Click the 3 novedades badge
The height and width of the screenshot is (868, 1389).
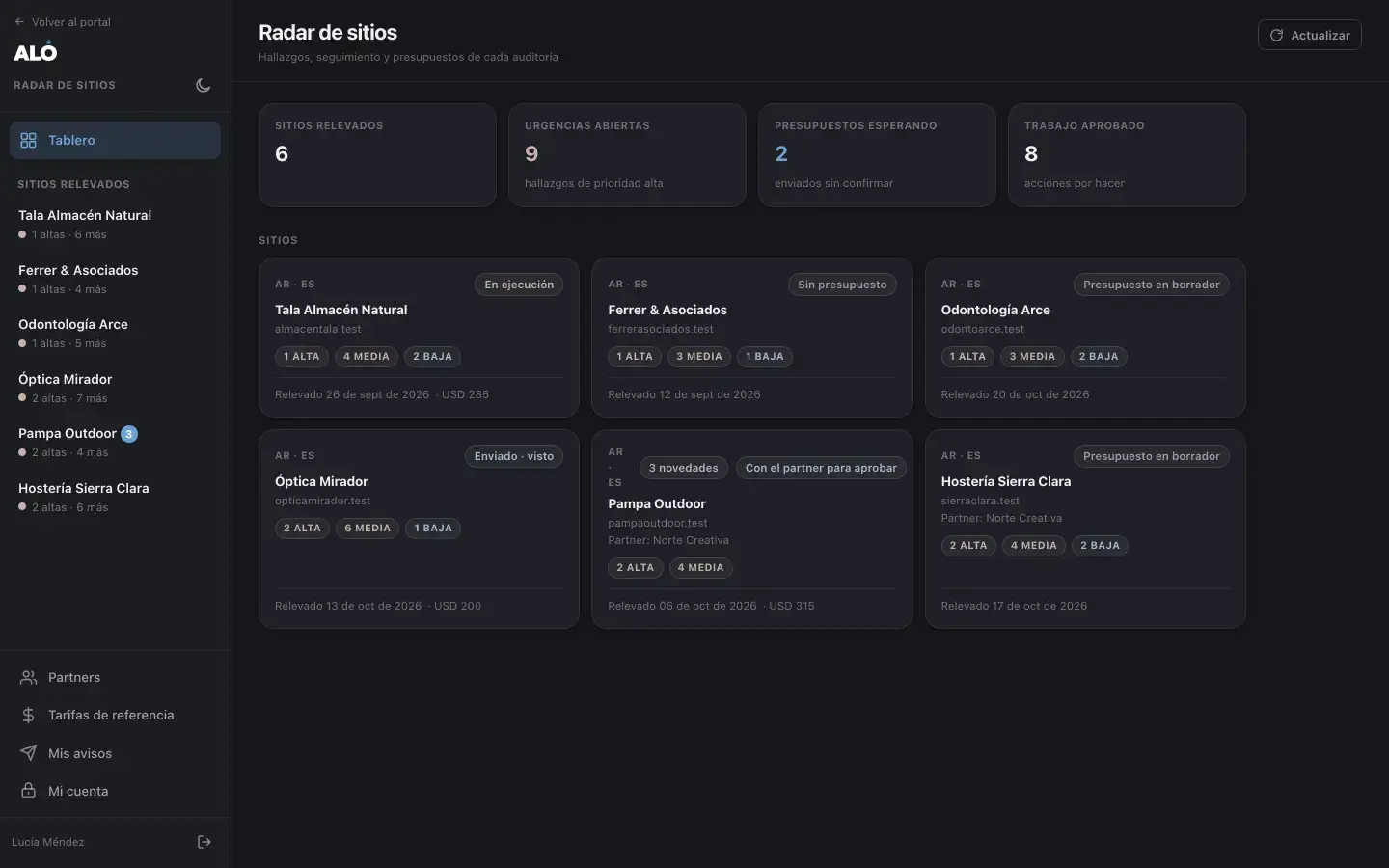(683, 468)
